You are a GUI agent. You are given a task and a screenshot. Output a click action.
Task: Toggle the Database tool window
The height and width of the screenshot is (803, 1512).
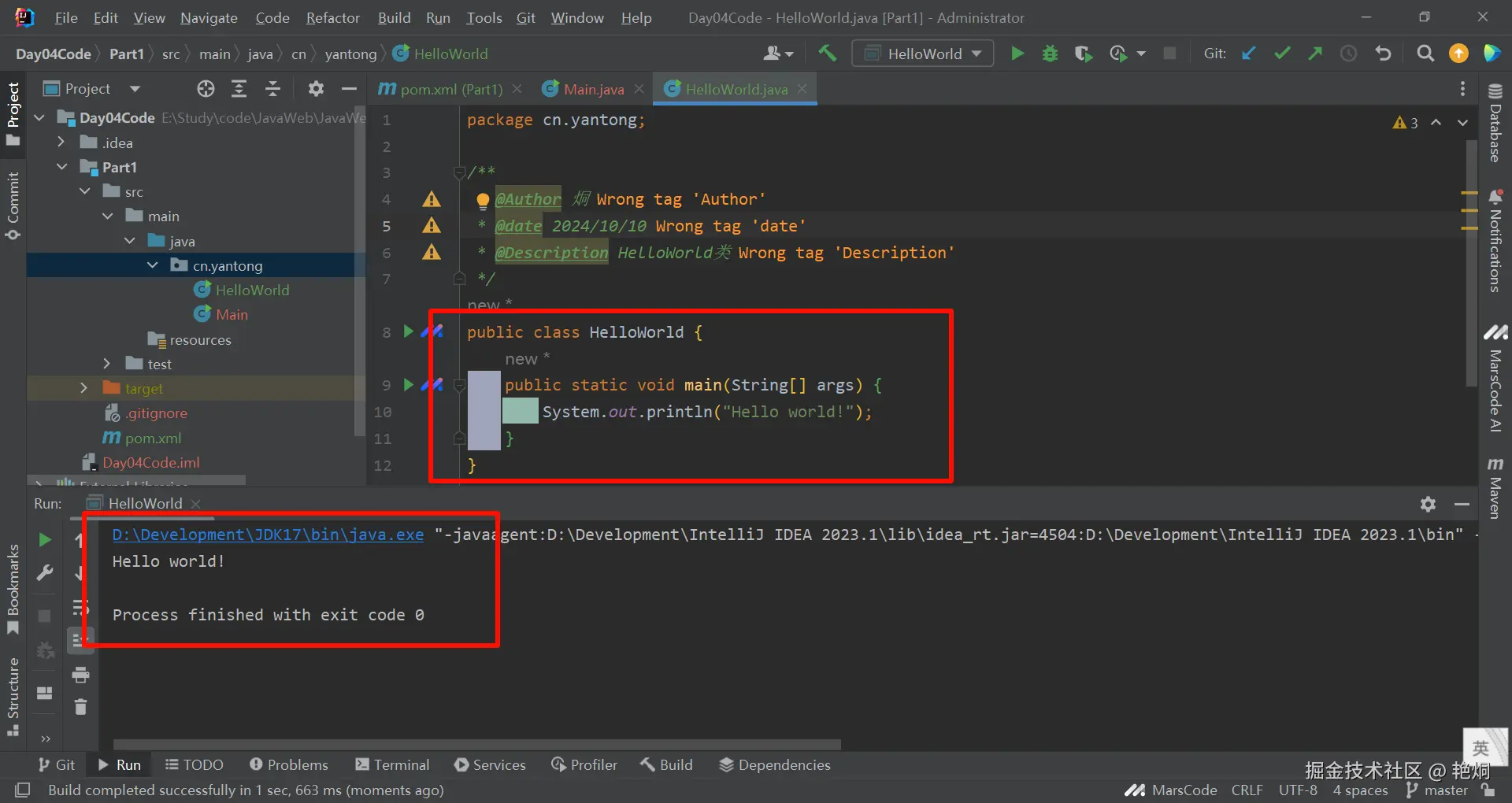coord(1495,124)
